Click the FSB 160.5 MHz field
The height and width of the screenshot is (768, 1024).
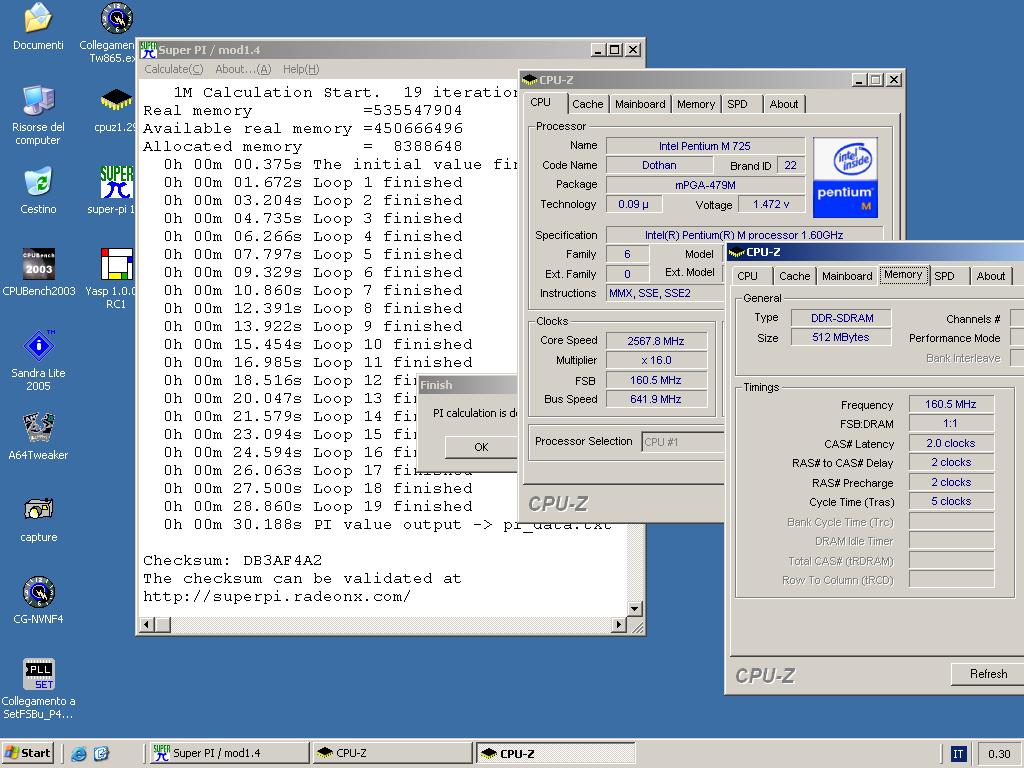click(x=656, y=380)
